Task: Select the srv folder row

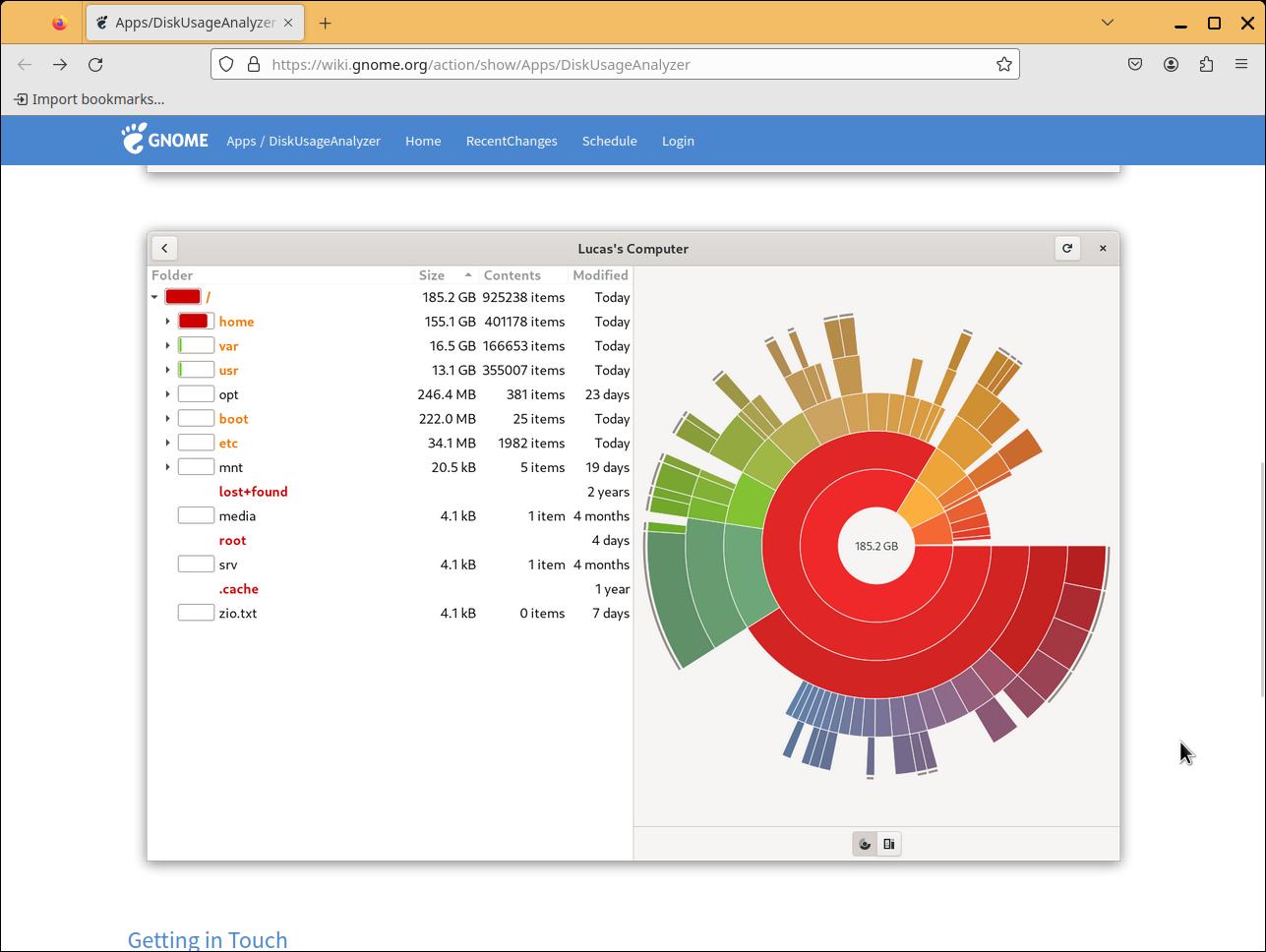Action: [x=390, y=565]
